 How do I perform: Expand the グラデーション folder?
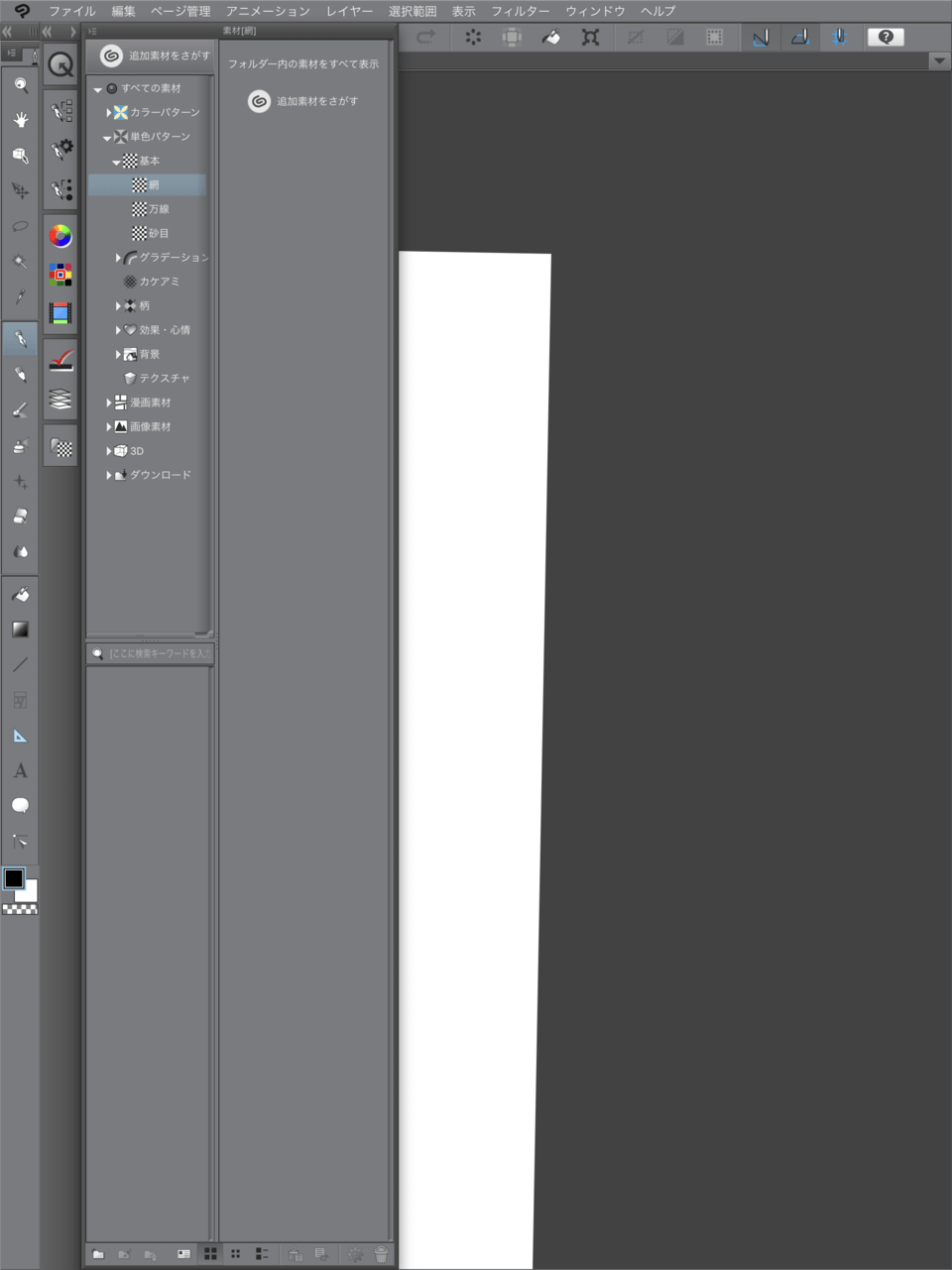click(x=118, y=258)
